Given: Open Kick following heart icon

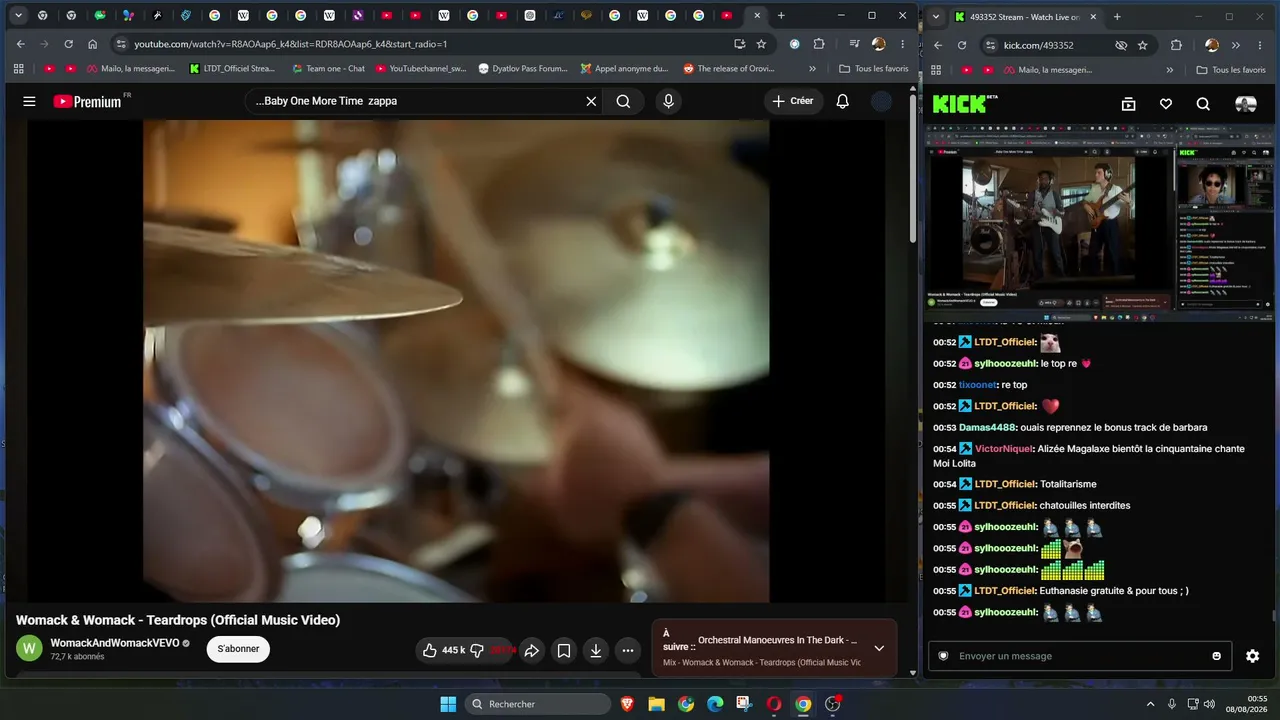Looking at the screenshot, I should point(1166,104).
